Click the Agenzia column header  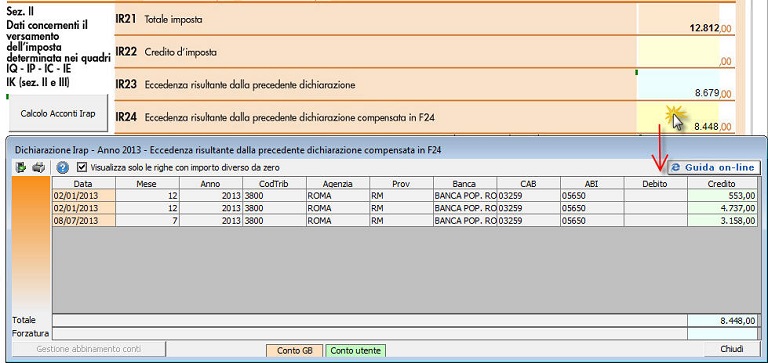pyautogui.click(x=338, y=184)
